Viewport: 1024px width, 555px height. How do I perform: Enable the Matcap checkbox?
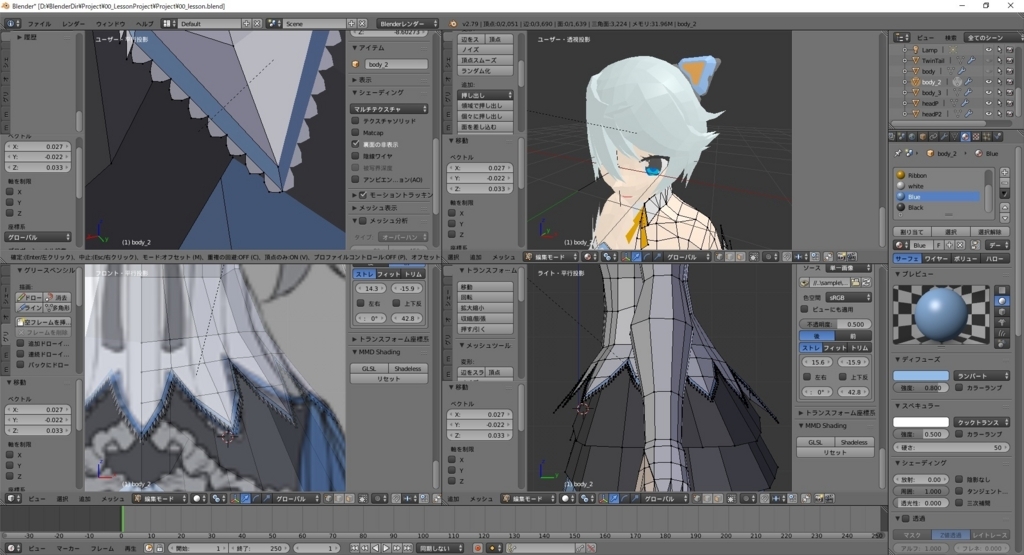click(355, 133)
